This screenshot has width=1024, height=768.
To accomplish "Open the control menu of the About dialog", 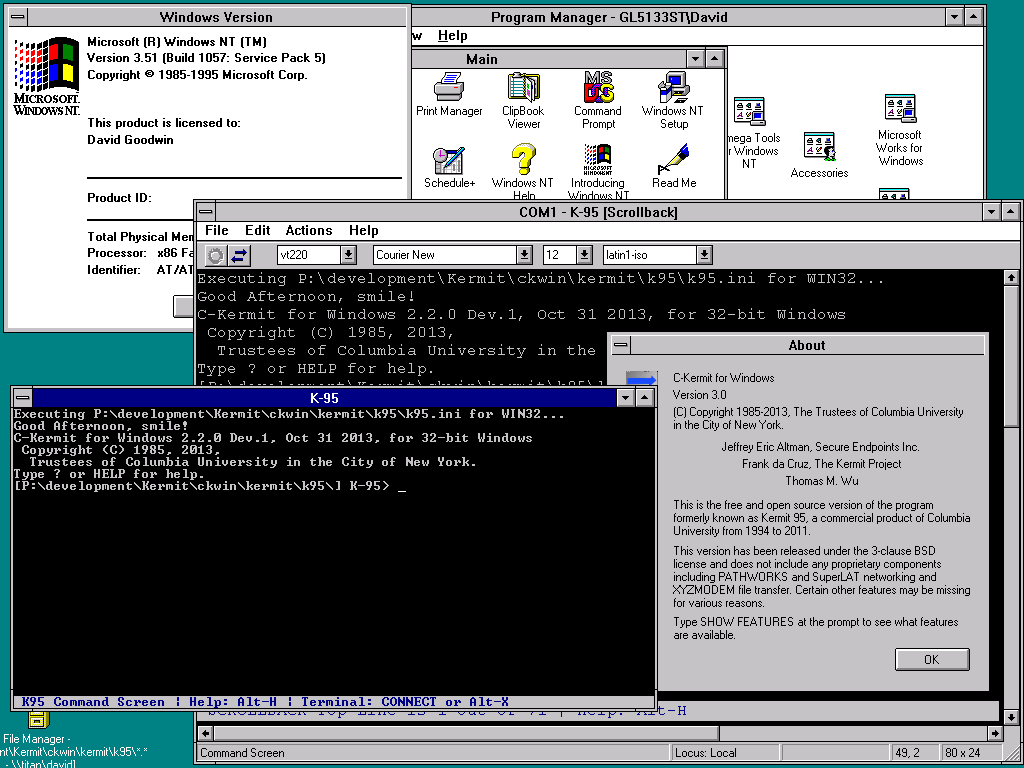I will coord(620,345).
